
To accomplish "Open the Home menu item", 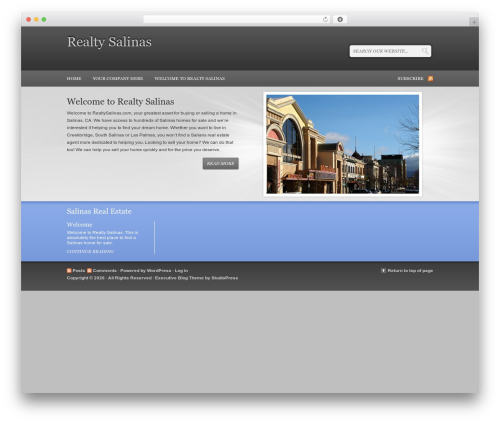I will [74, 79].
